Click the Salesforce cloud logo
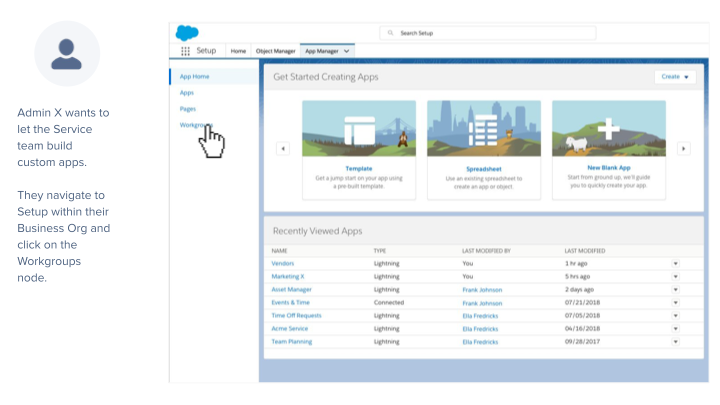This screenshot has width=720, height=405. pyautogui.click(x=187, y=32)
